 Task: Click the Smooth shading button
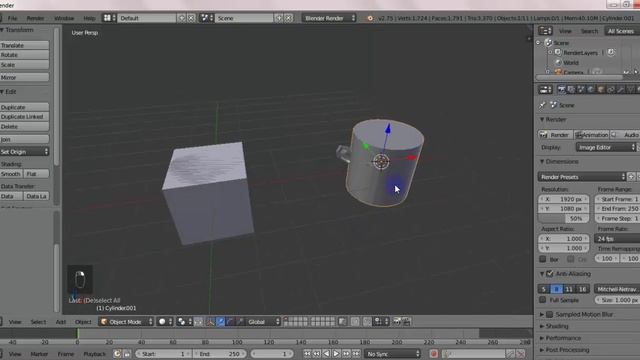click(x=11, y=173)
